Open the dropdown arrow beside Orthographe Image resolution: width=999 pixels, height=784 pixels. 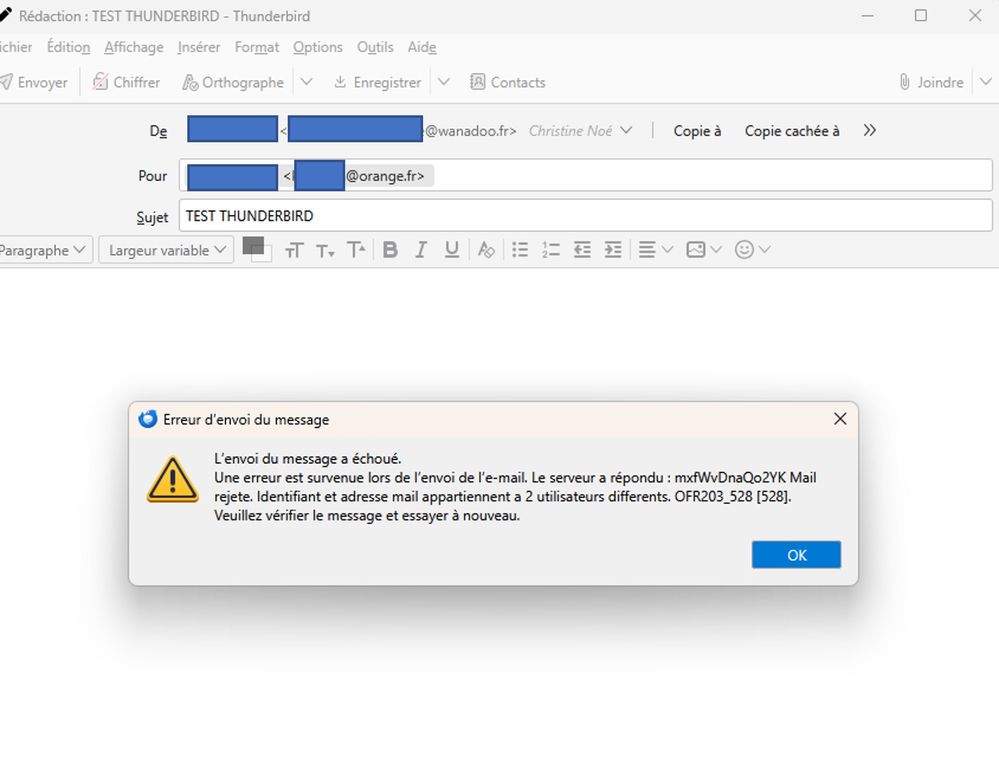pyautogui.click(x=306, y=82)
